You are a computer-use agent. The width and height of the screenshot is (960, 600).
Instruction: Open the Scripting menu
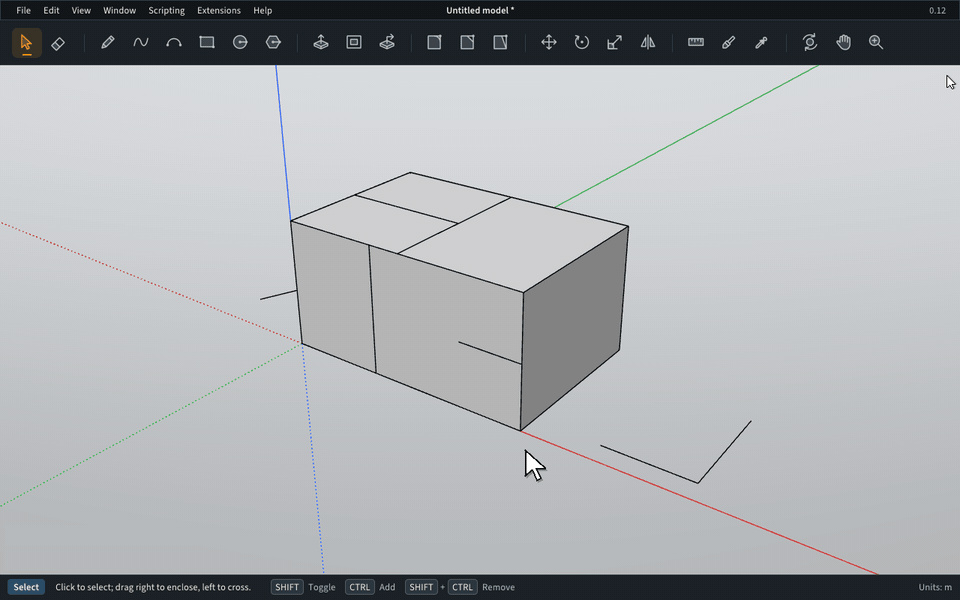coord(167,10)
